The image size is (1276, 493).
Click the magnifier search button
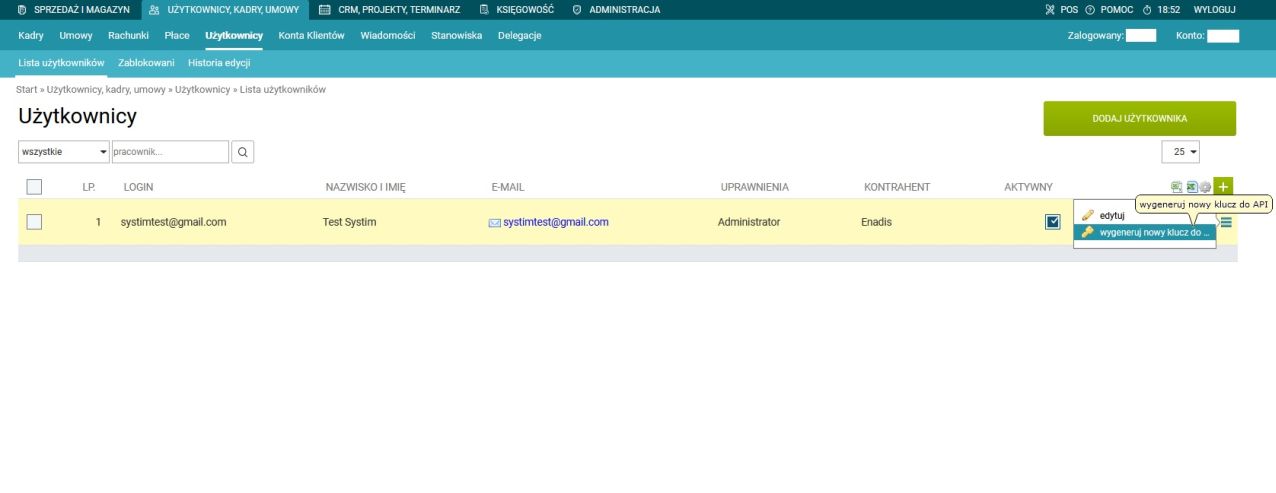(243, 152)
